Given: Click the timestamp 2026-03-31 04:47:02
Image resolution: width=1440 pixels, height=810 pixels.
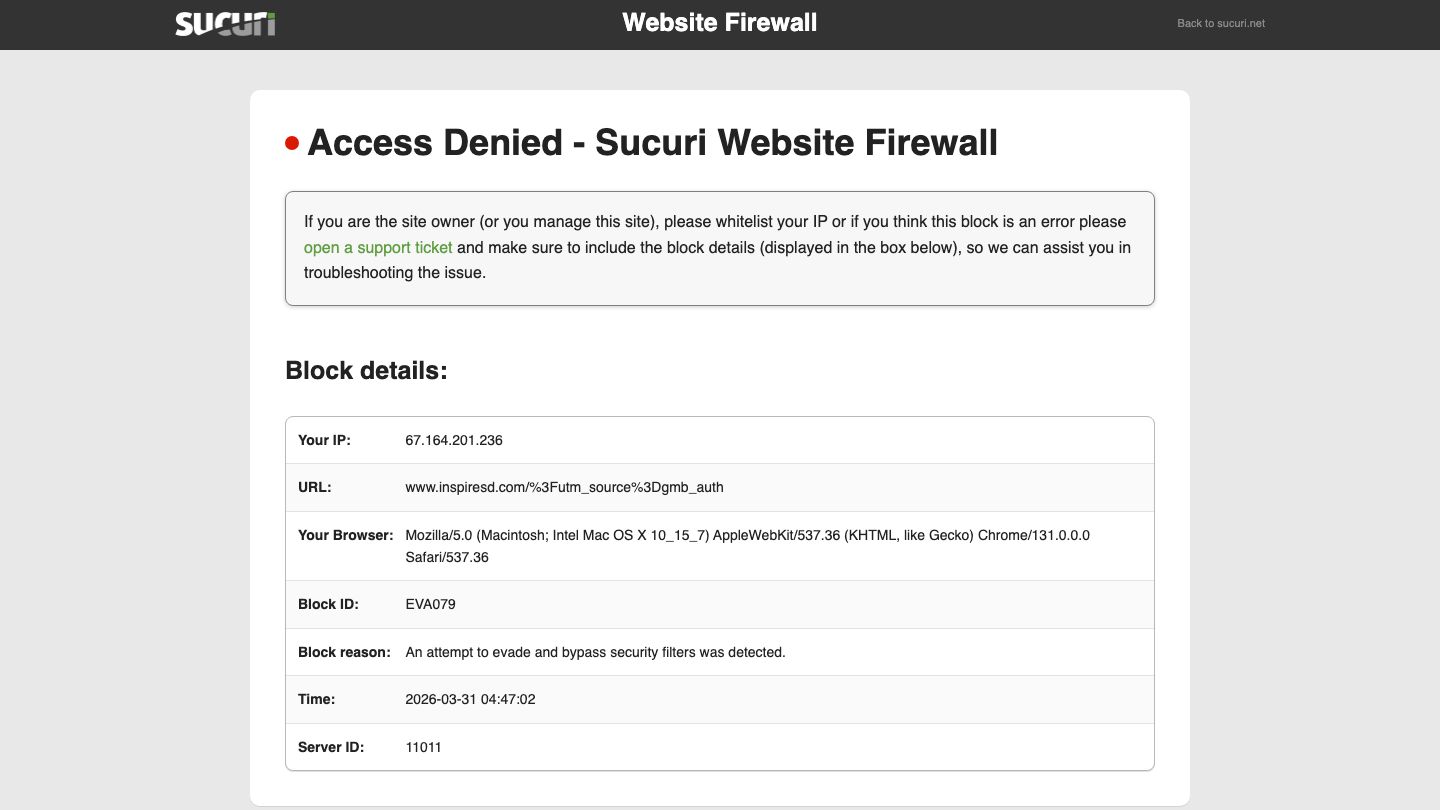Looking at the screenshot, I should point(470,699).
